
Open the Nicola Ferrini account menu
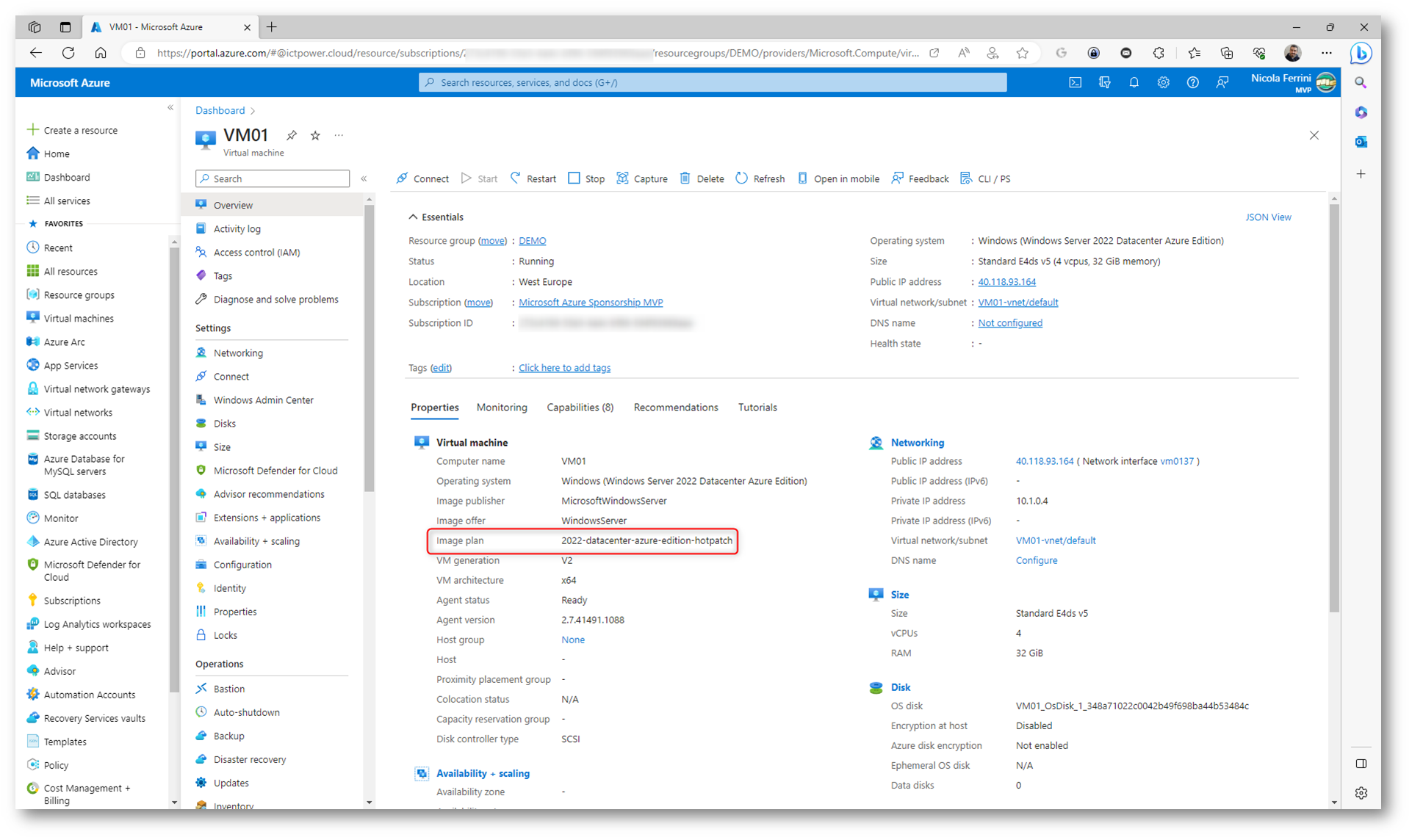click(x=1293, y=83)
